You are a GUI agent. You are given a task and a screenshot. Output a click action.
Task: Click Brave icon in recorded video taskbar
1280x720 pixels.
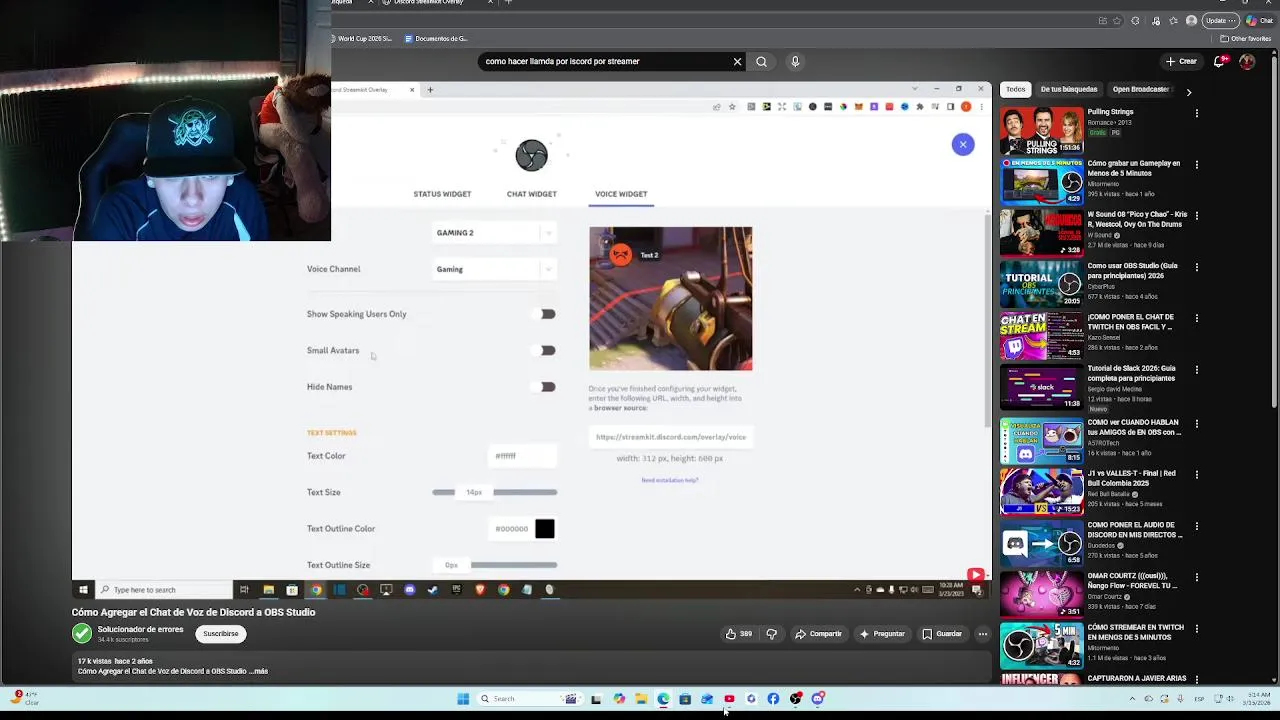pyautogui.click(x=480, y=590)
